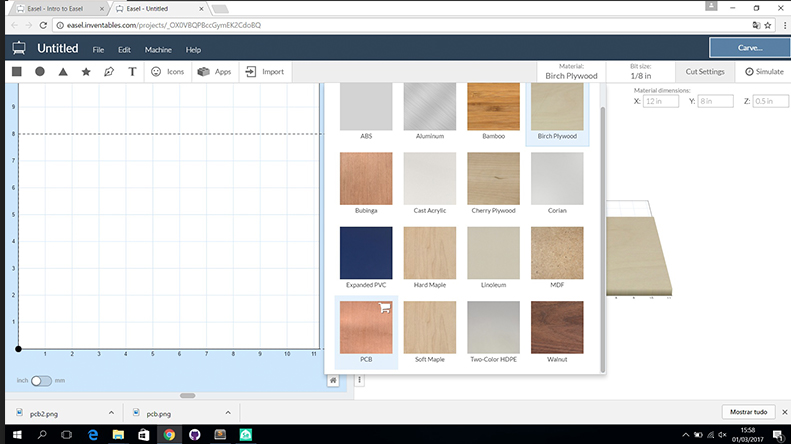Select the star shape tool

click(86, 72)
